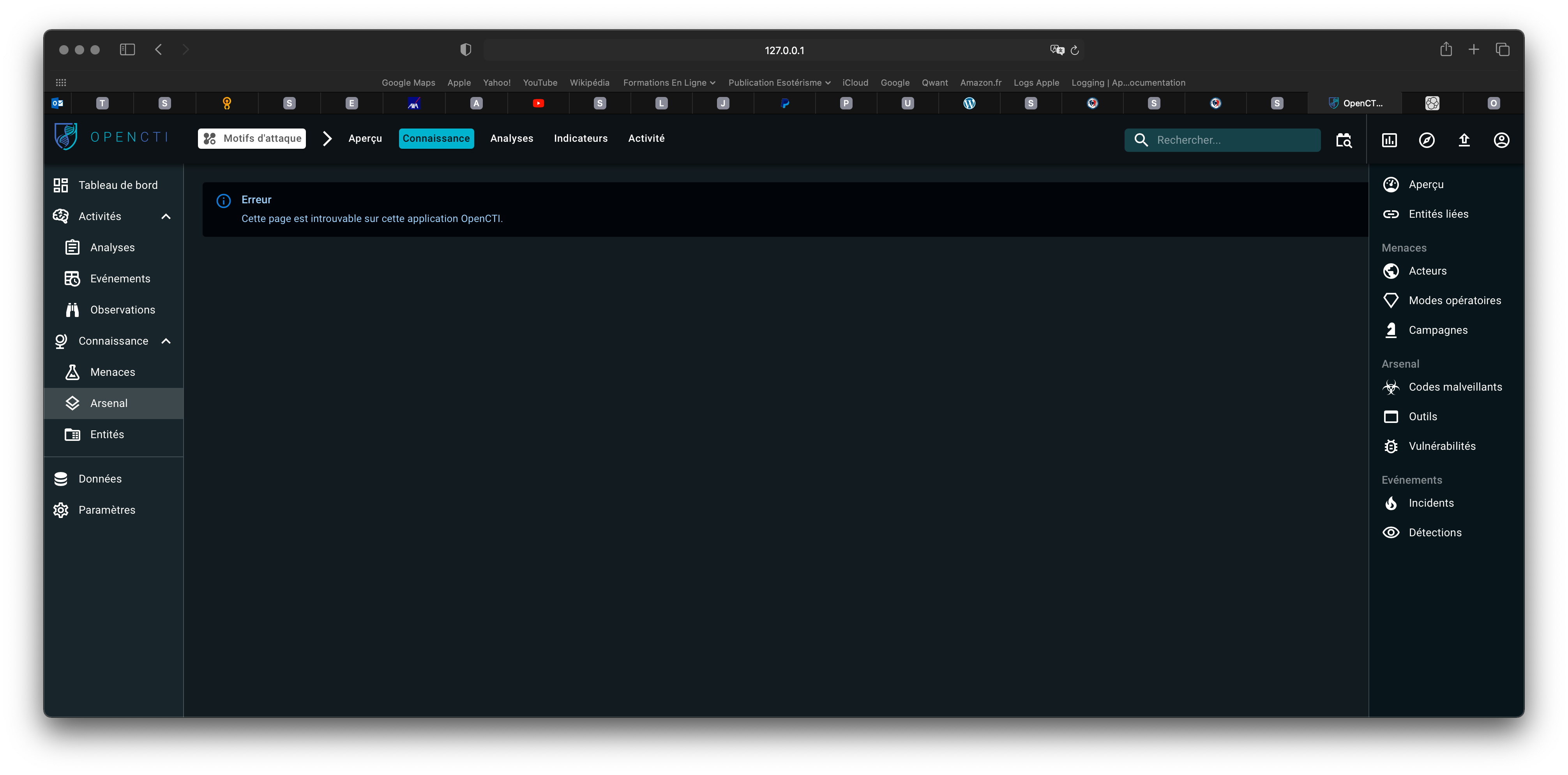Viewport: 1568px width, 775px height.
Task: Collapse the Connaissance sidebar section
Action: point(166,341)
